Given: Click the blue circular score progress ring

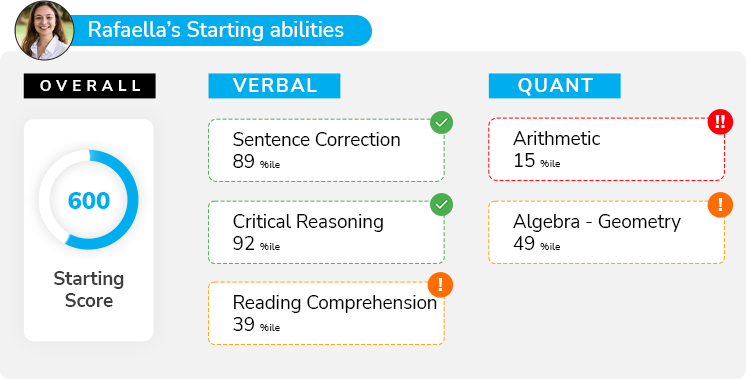Looking at the screenshot, I should (x=88, y=200).
